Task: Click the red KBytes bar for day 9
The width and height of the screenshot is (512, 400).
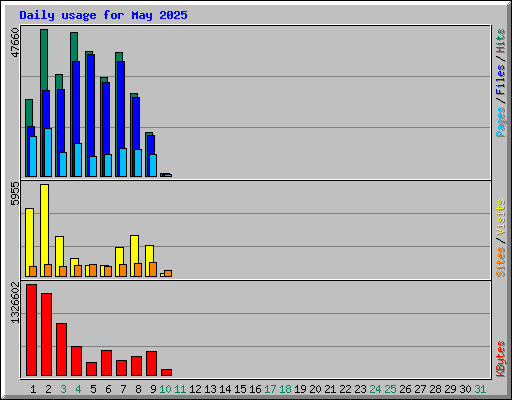Action: [151, 363]
